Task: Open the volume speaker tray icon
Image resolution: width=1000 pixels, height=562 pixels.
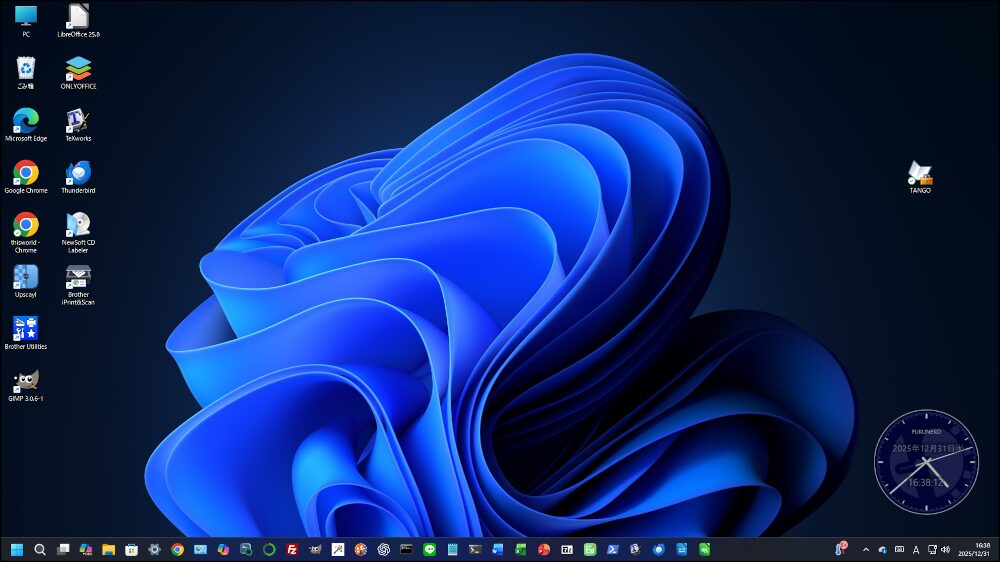Action: [x=946, y=549]
